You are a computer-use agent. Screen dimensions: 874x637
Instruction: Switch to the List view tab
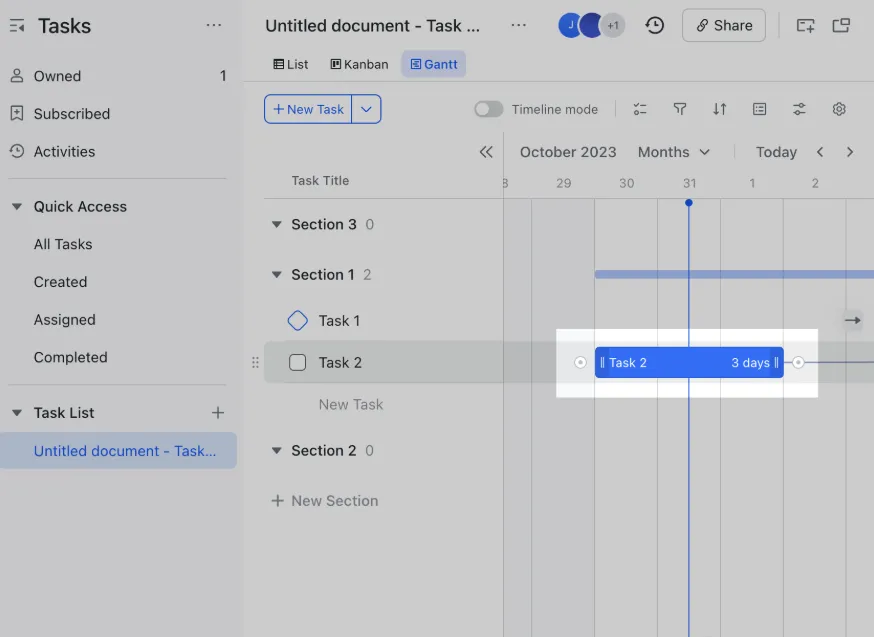291,65
